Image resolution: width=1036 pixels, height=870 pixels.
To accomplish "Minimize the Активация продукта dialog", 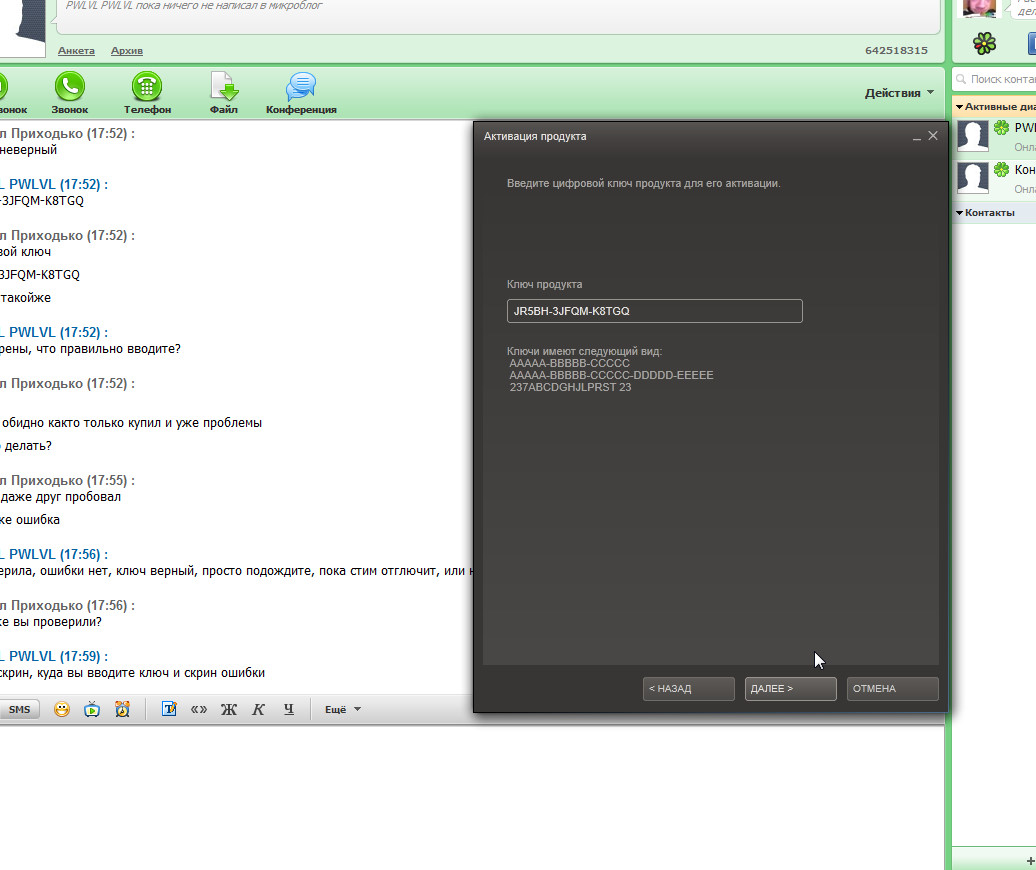I will coord(917,137).
